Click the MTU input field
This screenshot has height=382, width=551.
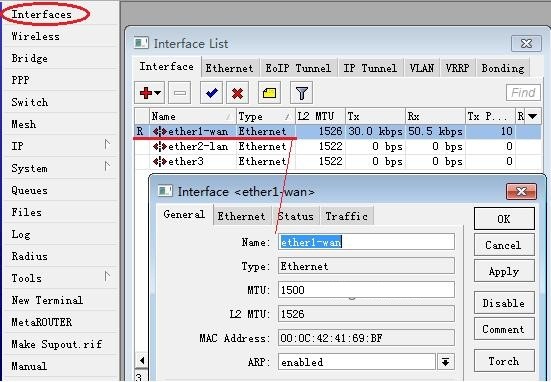(366, 290)
